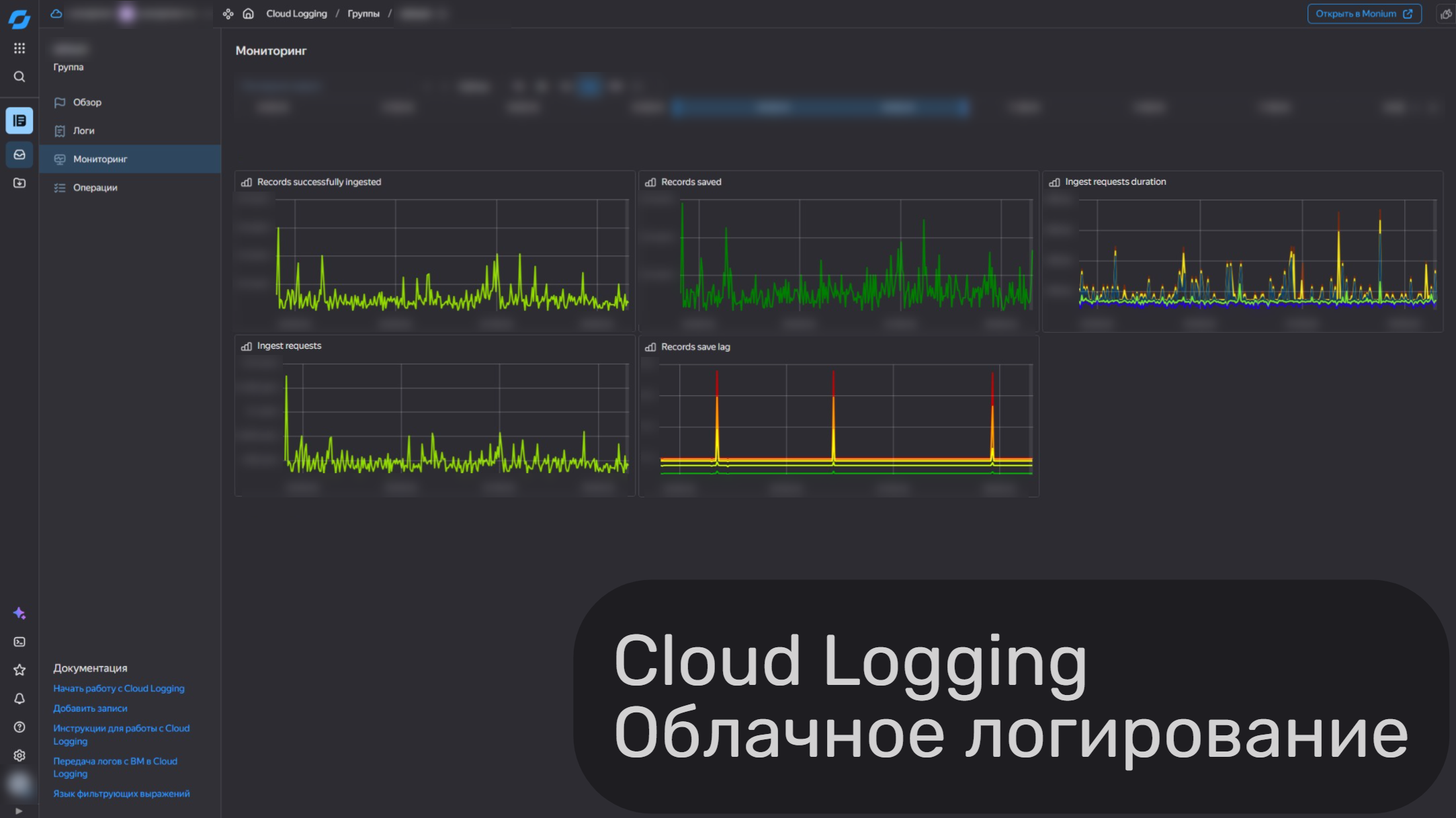Open the AI assistant sparkle icon
The width and height of the screenshot is (1456, 818).
[19, 613]
